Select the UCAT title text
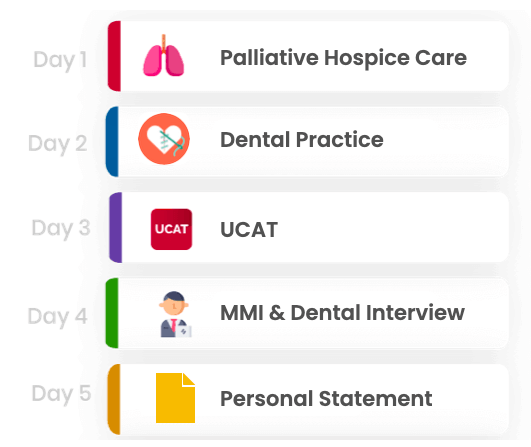 (x=249, y=230)
